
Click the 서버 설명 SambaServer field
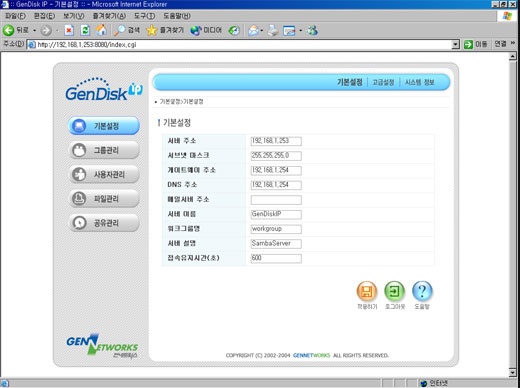(276, 244)
